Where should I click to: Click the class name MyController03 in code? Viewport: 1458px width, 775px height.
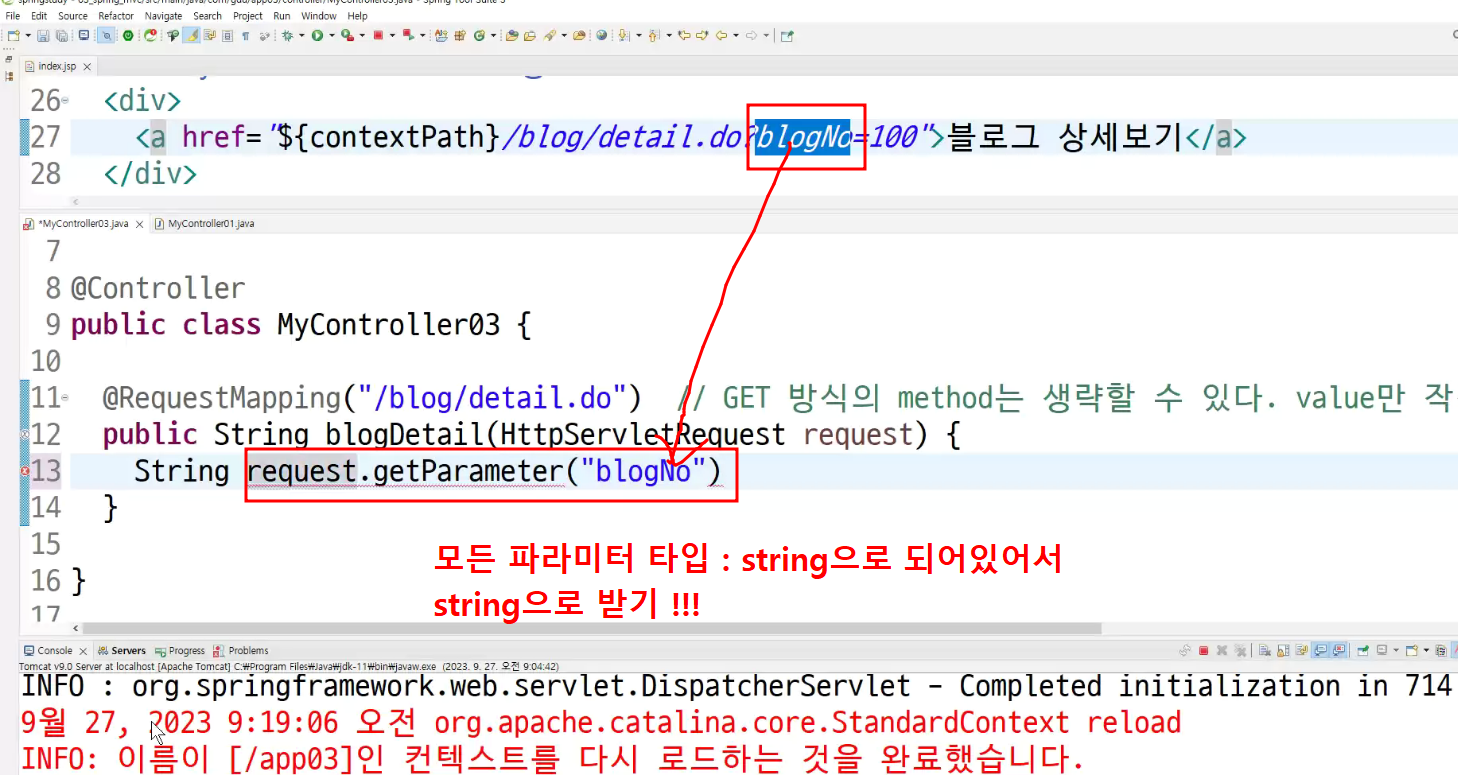tap(388, 325)
